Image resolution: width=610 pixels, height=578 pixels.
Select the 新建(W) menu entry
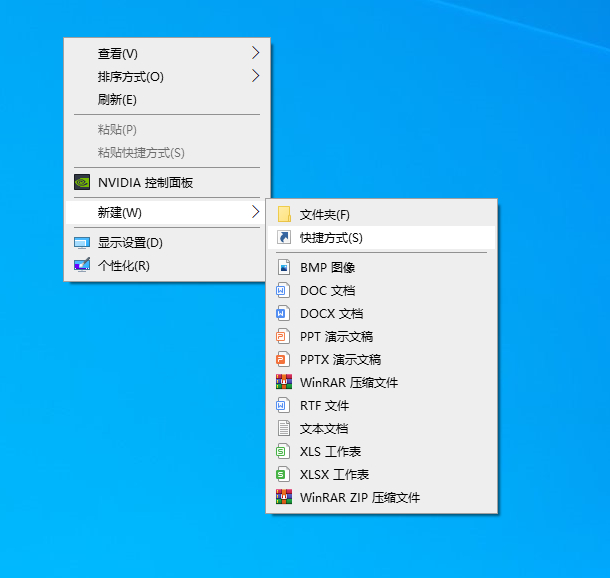click(167, 212)
